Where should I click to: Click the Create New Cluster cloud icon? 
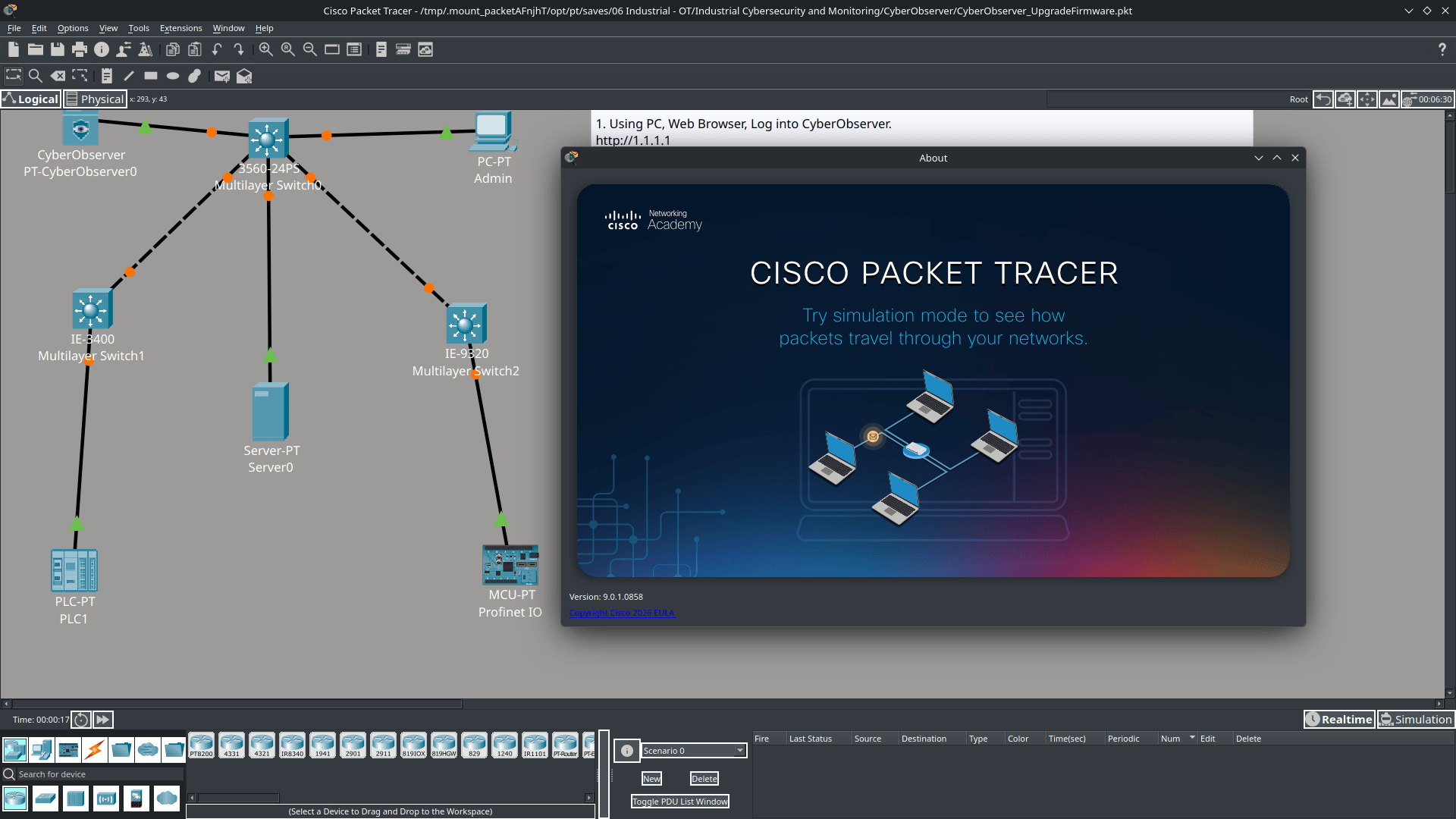point(1345,99)
